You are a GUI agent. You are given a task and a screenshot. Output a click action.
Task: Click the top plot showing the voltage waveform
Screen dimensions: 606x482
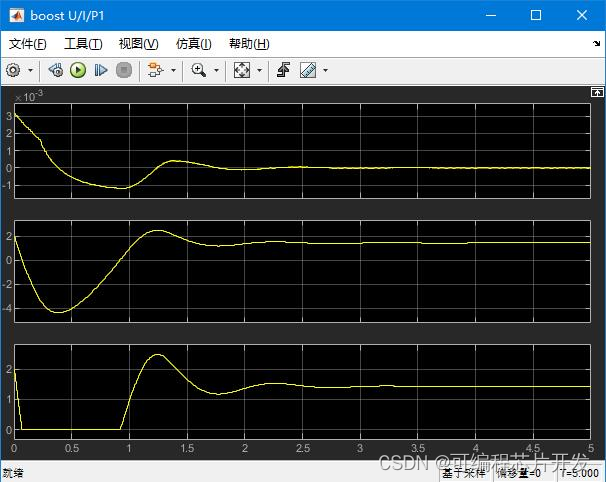click(x=302, y=151)
